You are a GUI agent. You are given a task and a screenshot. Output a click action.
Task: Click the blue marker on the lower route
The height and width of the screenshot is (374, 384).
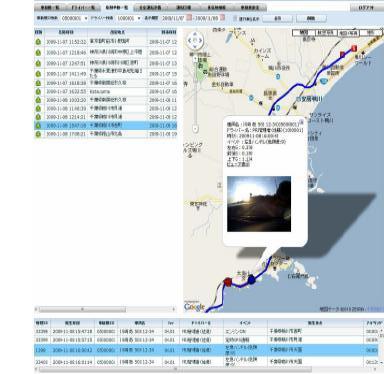tap(251, 279)
